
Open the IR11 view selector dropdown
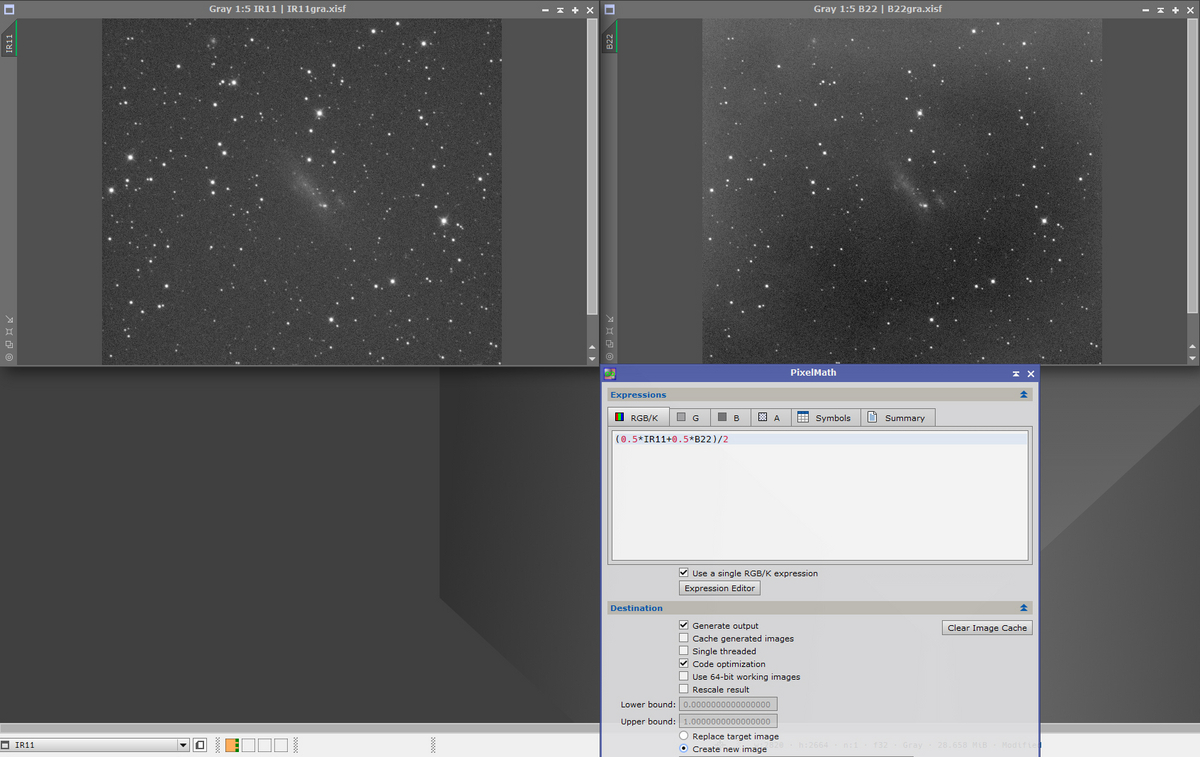(183, 745)
